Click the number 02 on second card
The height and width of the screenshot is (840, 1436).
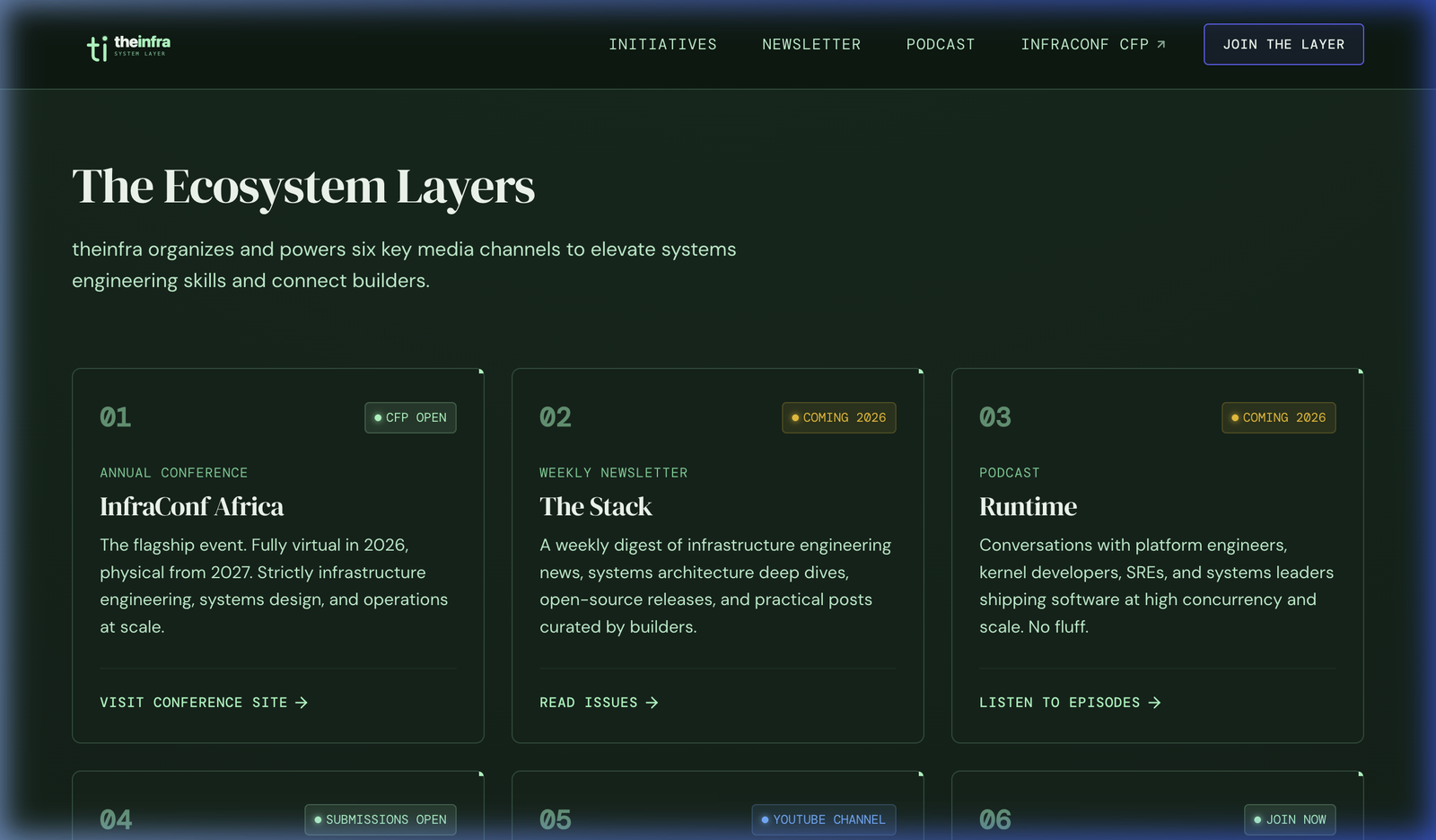[x=556, y=417]
